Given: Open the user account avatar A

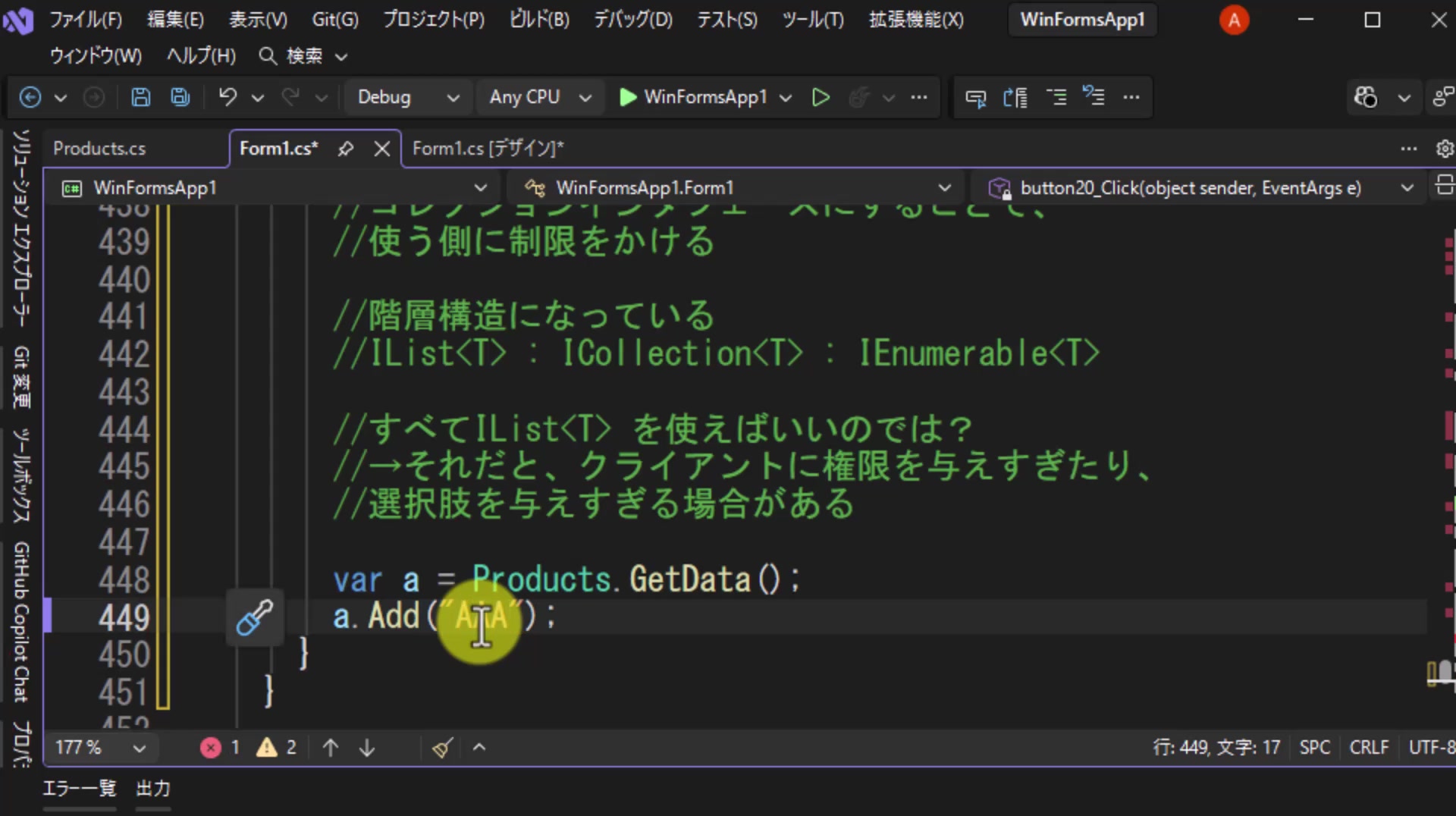Looking at the screenshot, I should coord(1234,20).
